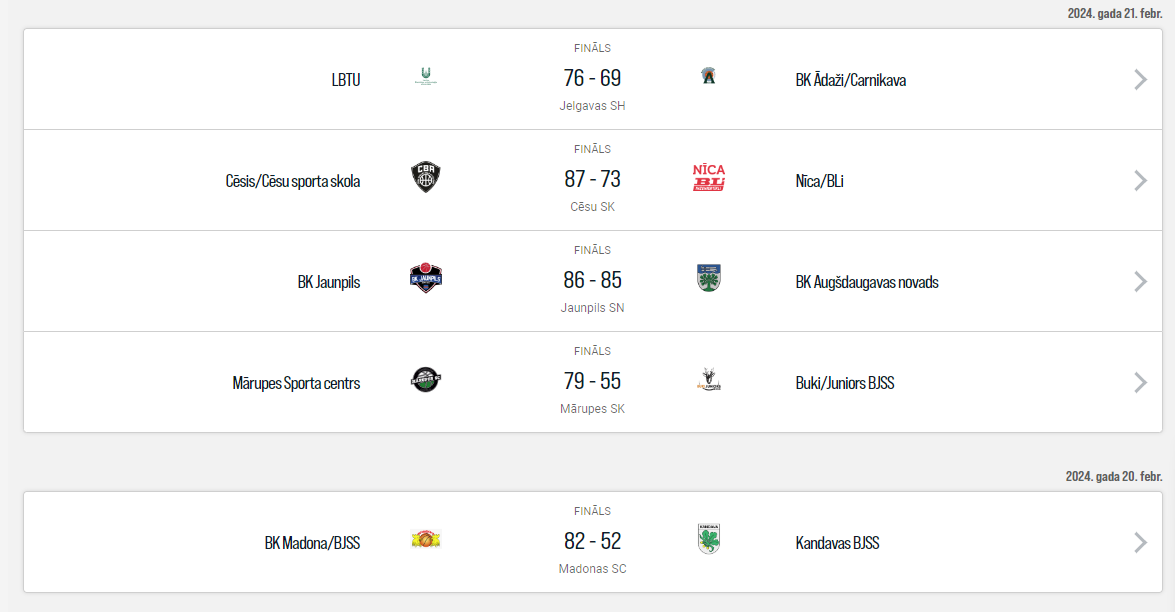Image resolution: width=1175 pixels, height=612 pixels.
Task: Open the BK Jaunpils team name link
Action: point(329,282)
